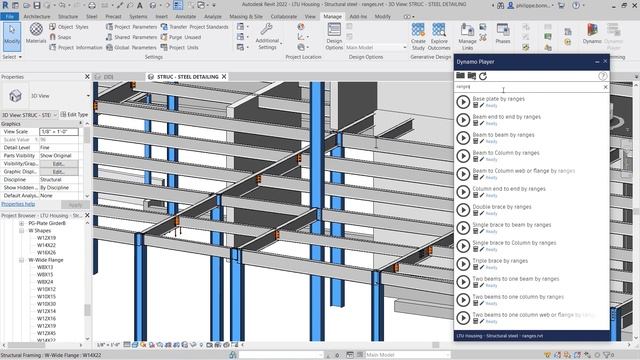Open the 3D View type selector dropdown
Screen dimensions: 640x360
coord(88,96)
